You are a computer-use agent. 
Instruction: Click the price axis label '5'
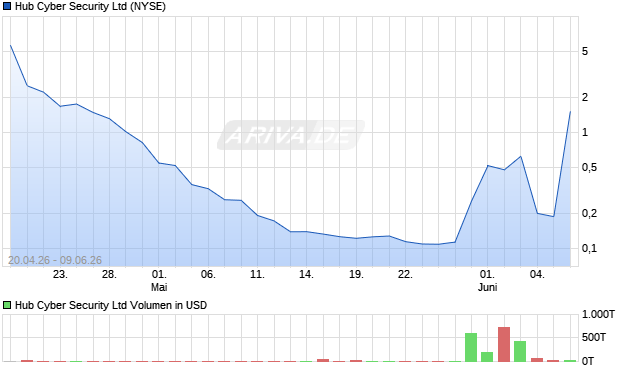click(585, 51)
